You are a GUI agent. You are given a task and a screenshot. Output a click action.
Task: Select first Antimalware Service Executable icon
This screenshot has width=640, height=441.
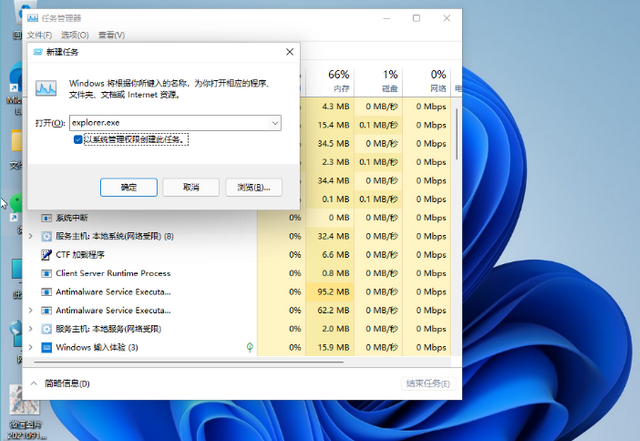coord(47,292)
